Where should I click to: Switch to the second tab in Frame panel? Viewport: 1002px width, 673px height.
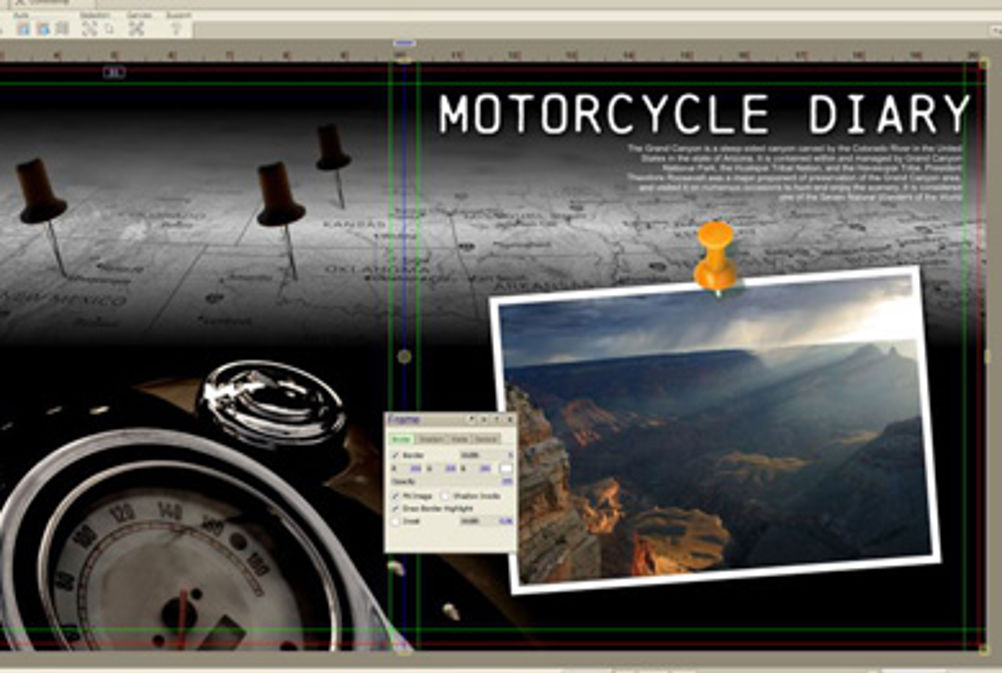tap(431, 439)
